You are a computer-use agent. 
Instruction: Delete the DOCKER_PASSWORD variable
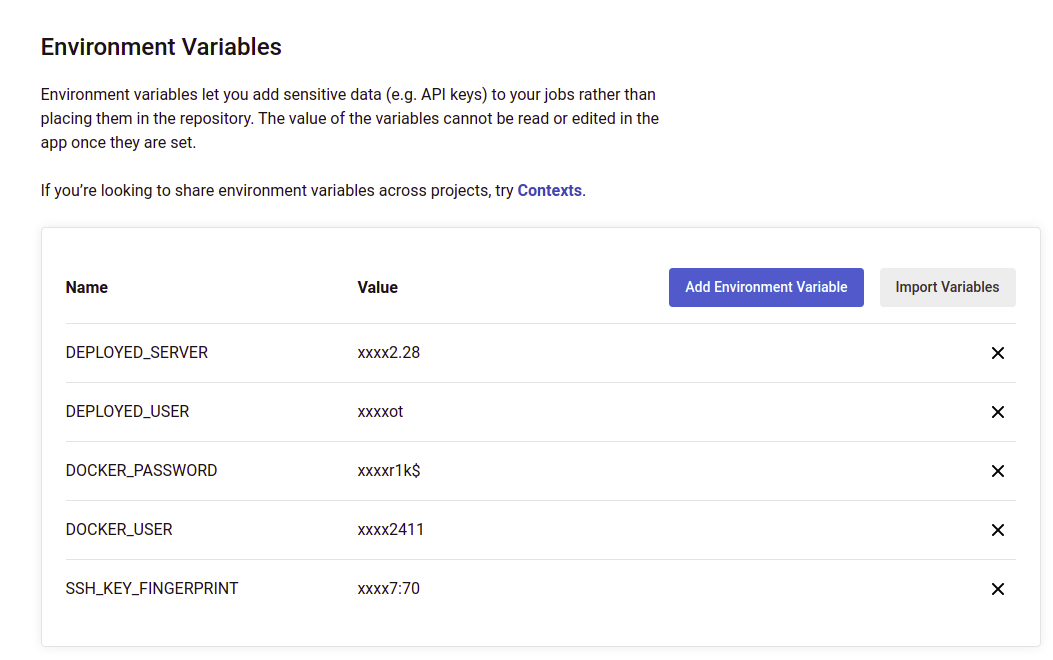pos(997,471)
